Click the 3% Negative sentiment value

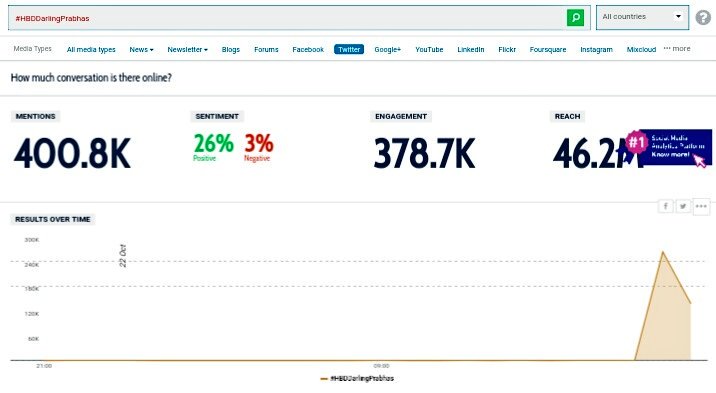(x=258, y=147)
